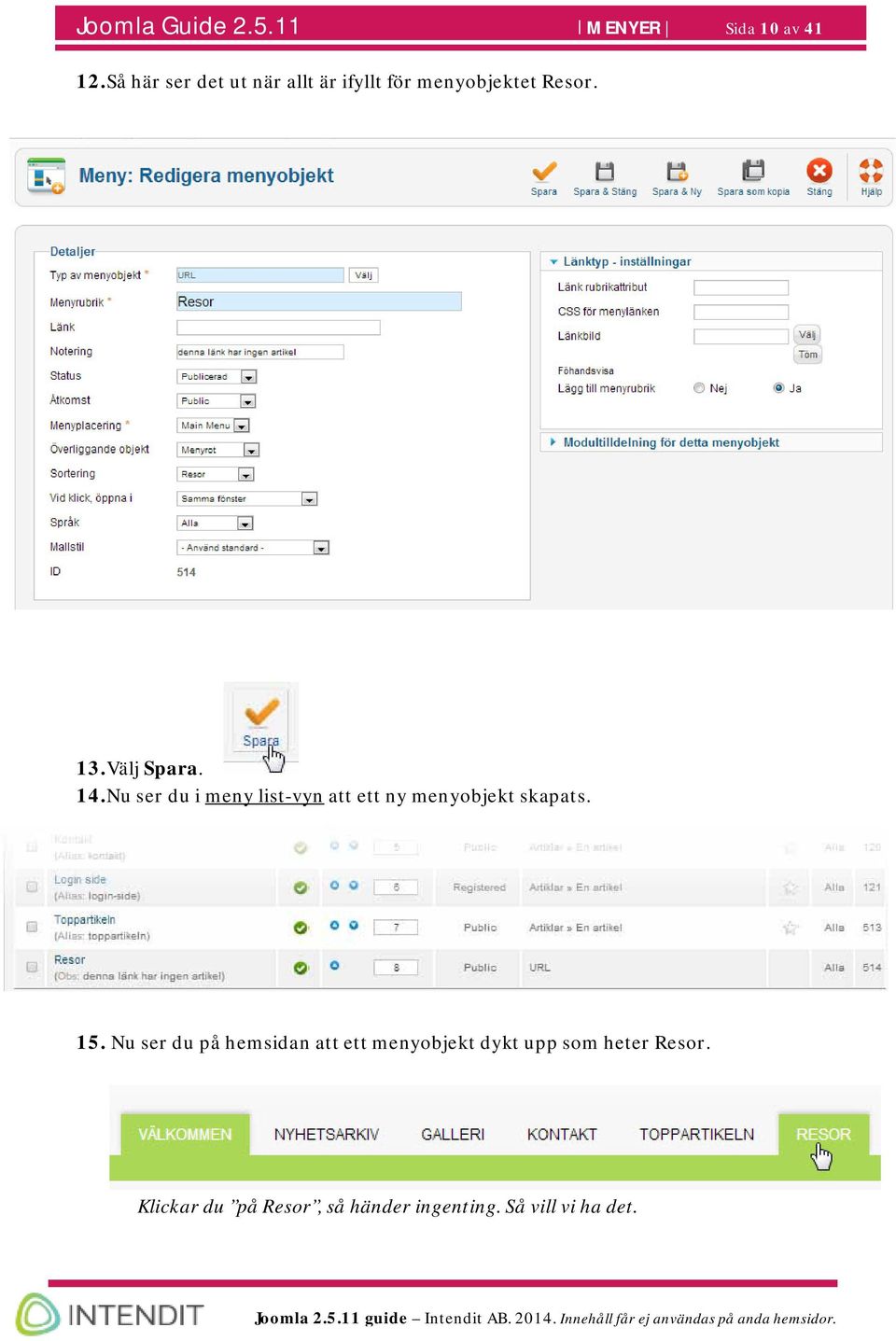This screenshot has height=1341, width=896.
Task: Click the order field showing 7
Action: click(x=396, y=928)
